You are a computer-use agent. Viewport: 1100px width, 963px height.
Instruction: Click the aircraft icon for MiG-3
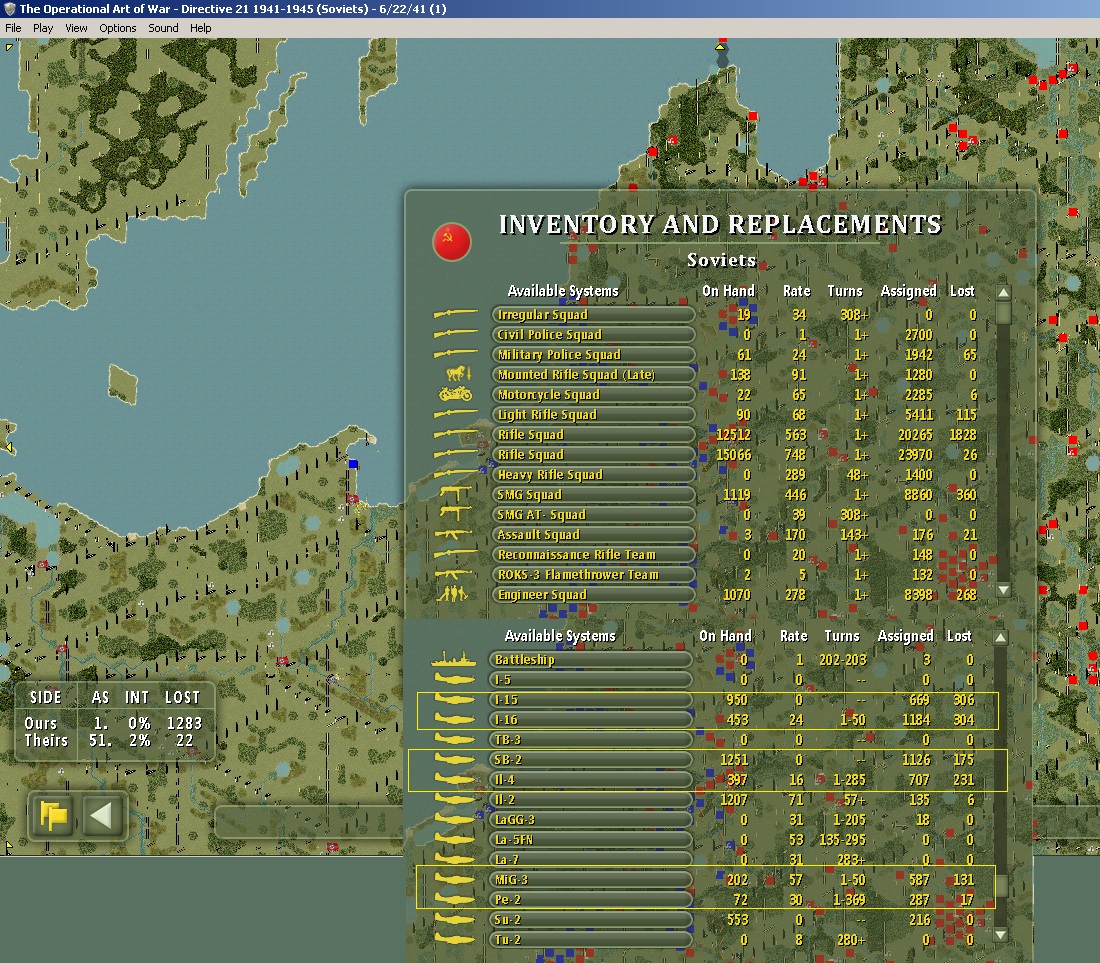[455, 880]
